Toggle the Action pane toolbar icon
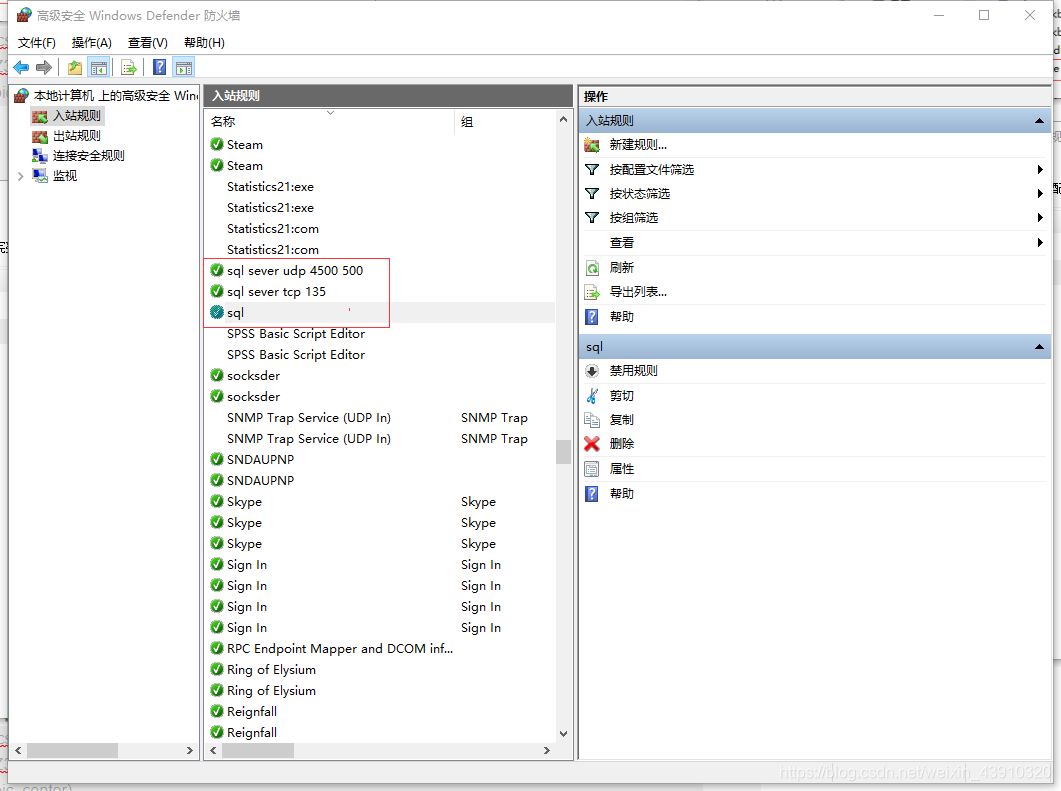 [183, 67]
